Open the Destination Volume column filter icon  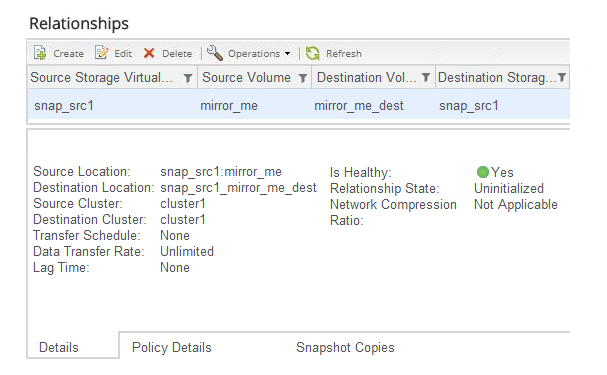[425, 77]
